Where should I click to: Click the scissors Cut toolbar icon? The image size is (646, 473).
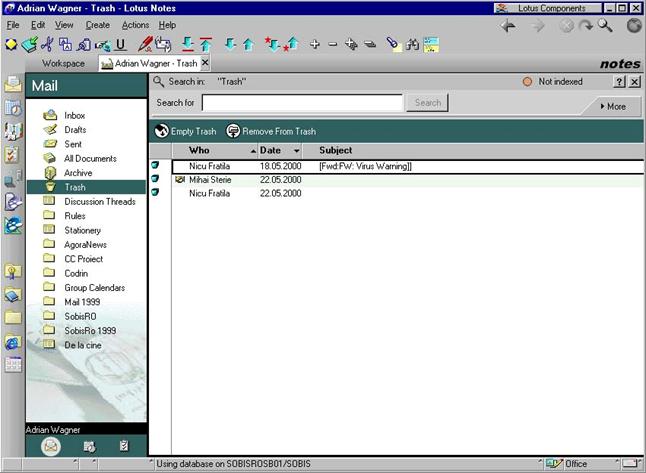pyautogui.click(x=46, y=44)
